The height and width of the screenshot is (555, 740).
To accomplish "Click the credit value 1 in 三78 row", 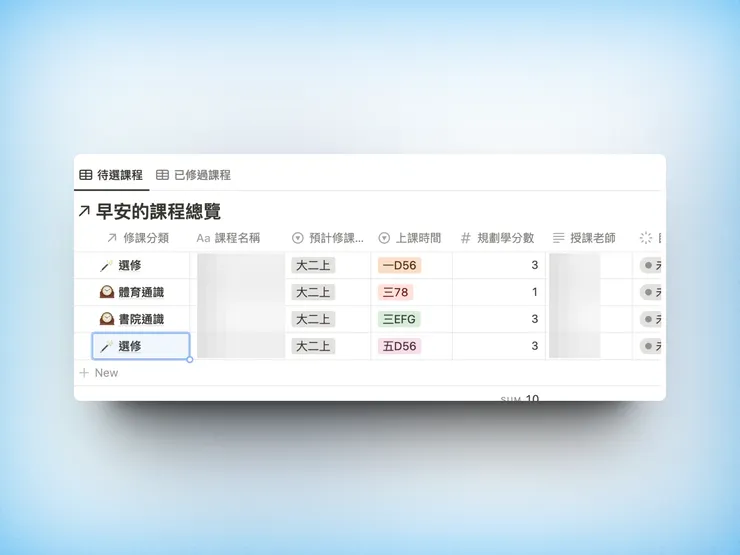I will (535, 292).
